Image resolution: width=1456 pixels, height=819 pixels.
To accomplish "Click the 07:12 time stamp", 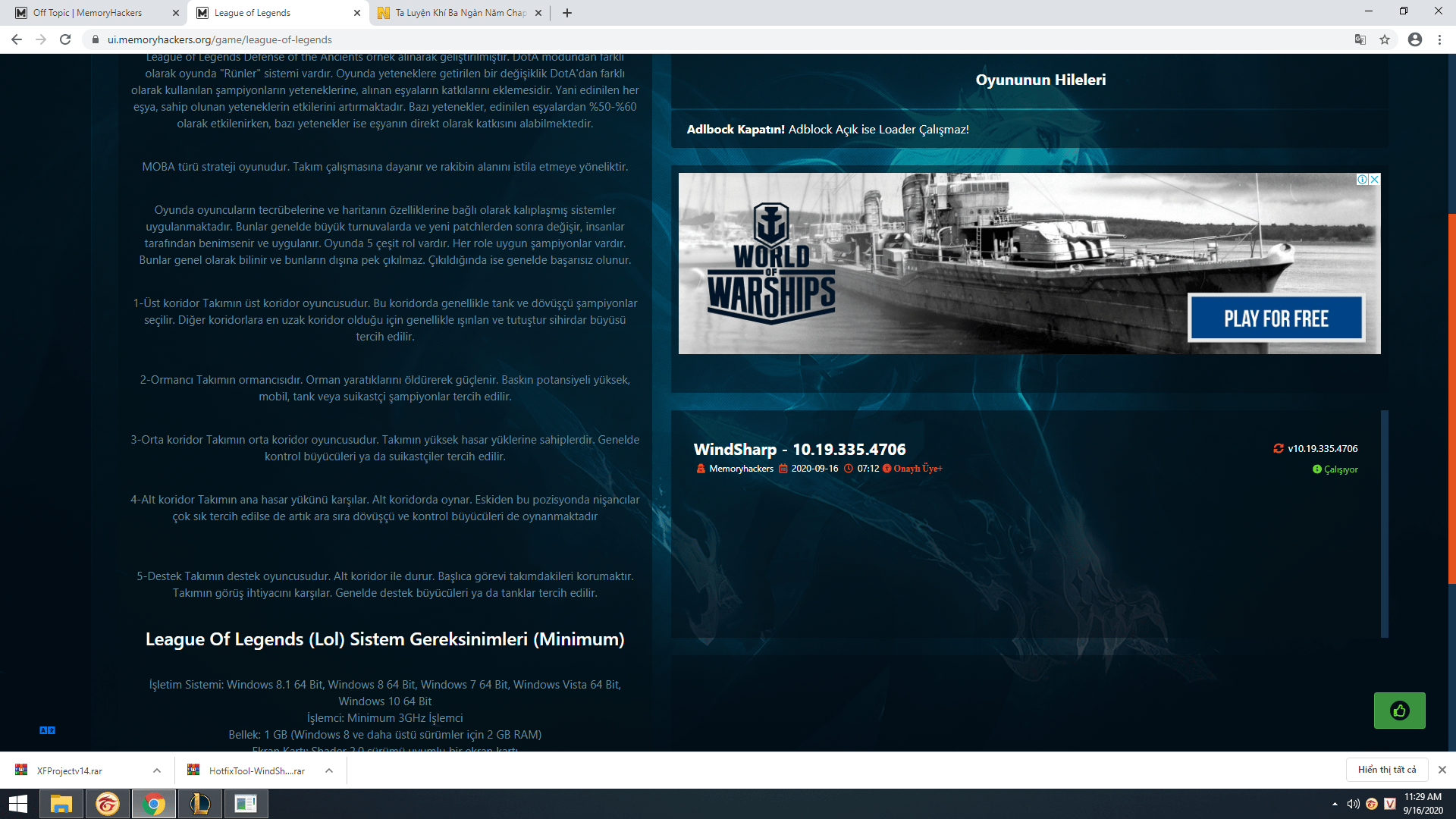I will pyautogui.click(x=868, y=469).
